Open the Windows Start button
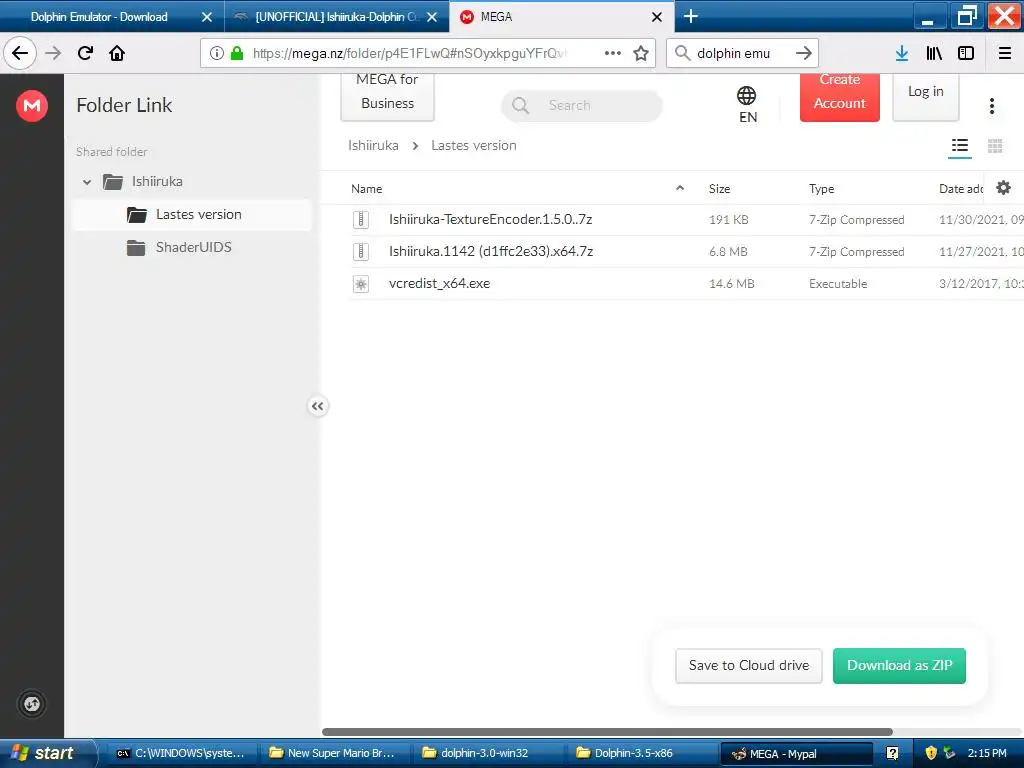The height and width of the screenshot is (768, 1024). tap(48, 753)
